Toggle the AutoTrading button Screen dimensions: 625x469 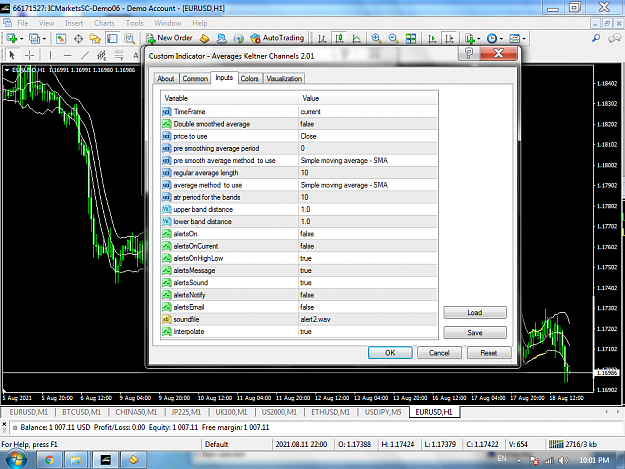pos(277,38)
